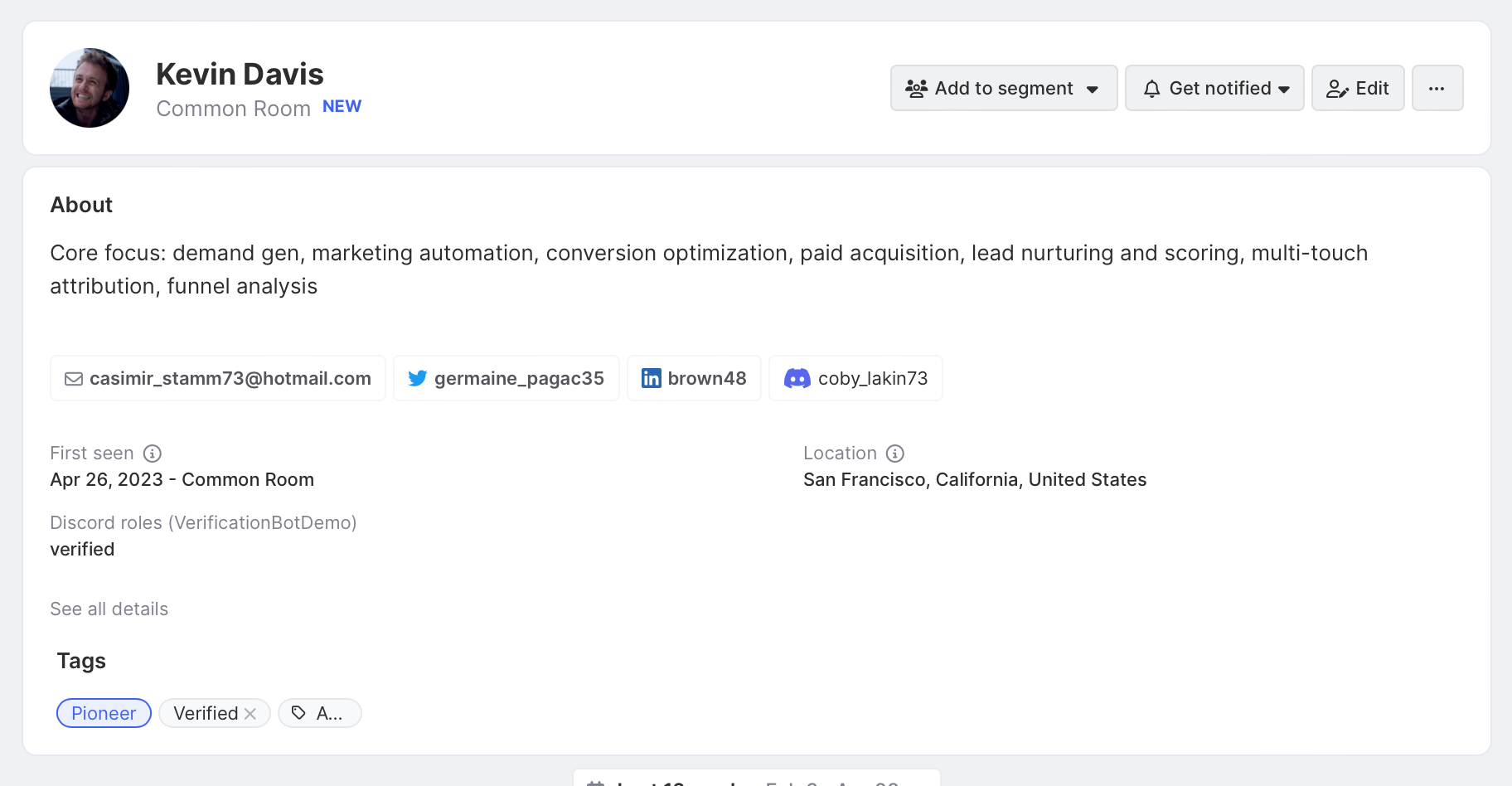The width and height of the screenshot is (1512, 786).
Task: Click the Discord icon
Action: click(797, 379)
